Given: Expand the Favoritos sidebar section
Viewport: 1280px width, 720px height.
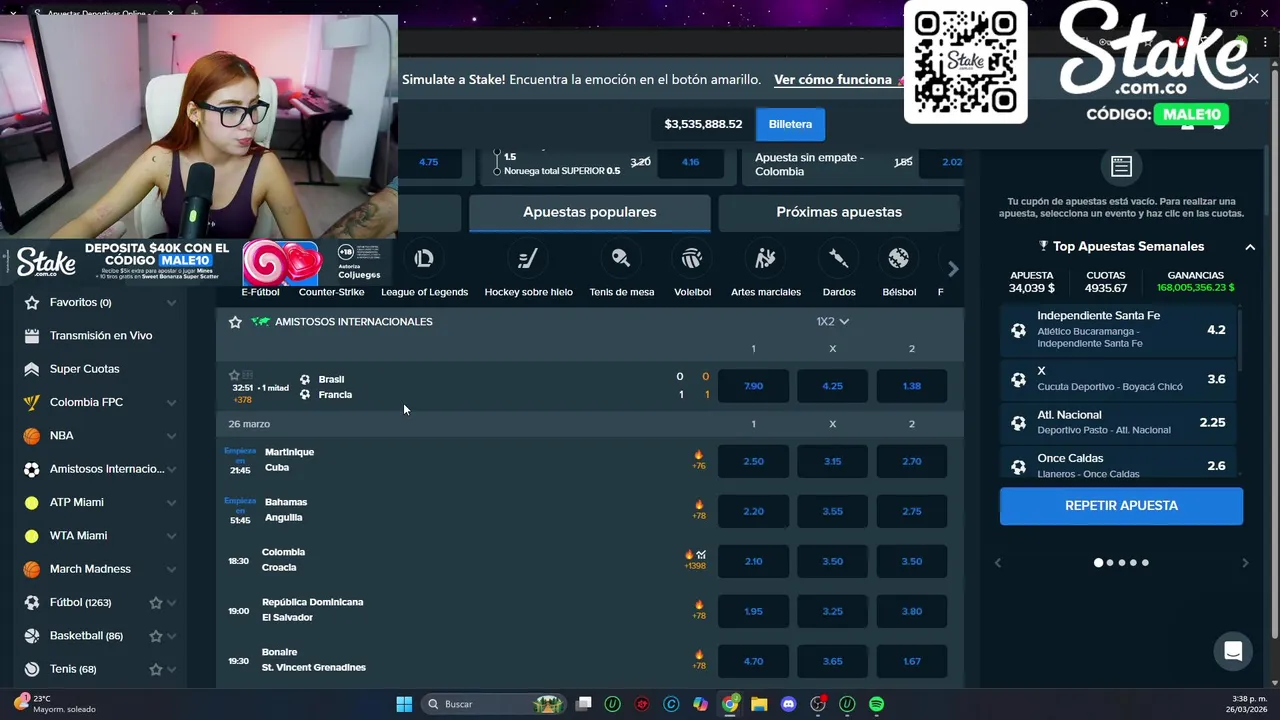Looking at the screenshot, I should tap(171, 303).
